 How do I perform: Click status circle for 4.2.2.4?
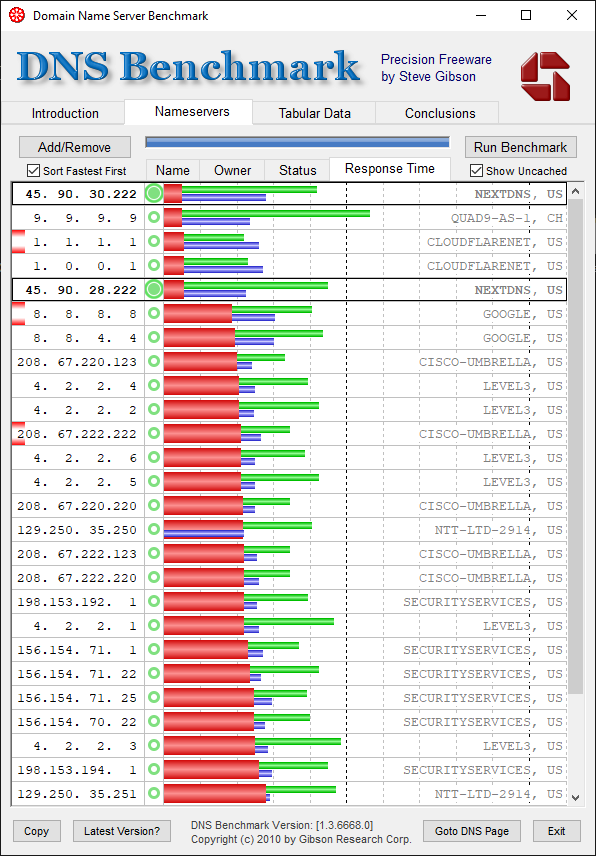154,385
